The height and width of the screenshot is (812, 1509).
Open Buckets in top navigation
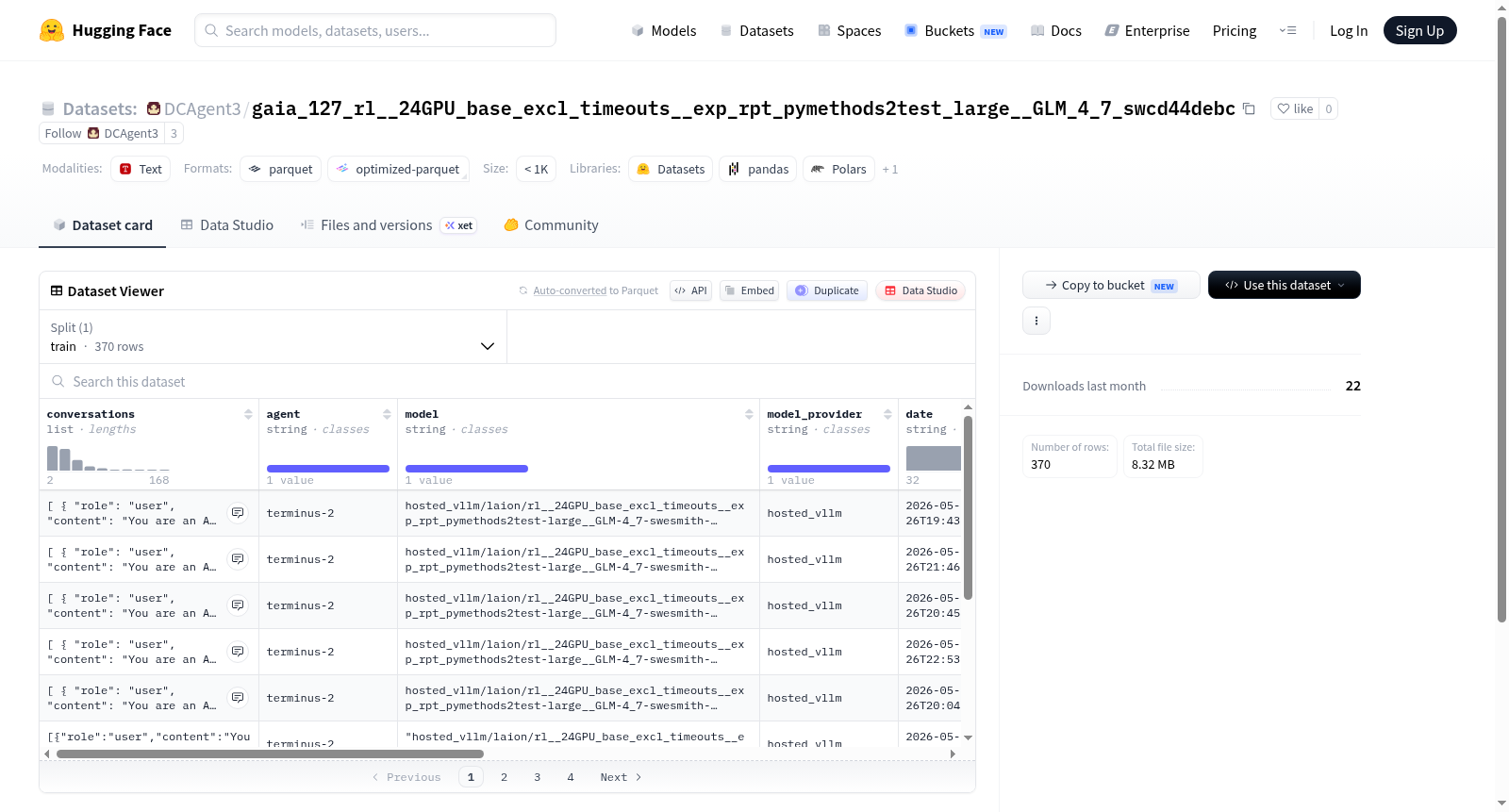coord(954,30)
